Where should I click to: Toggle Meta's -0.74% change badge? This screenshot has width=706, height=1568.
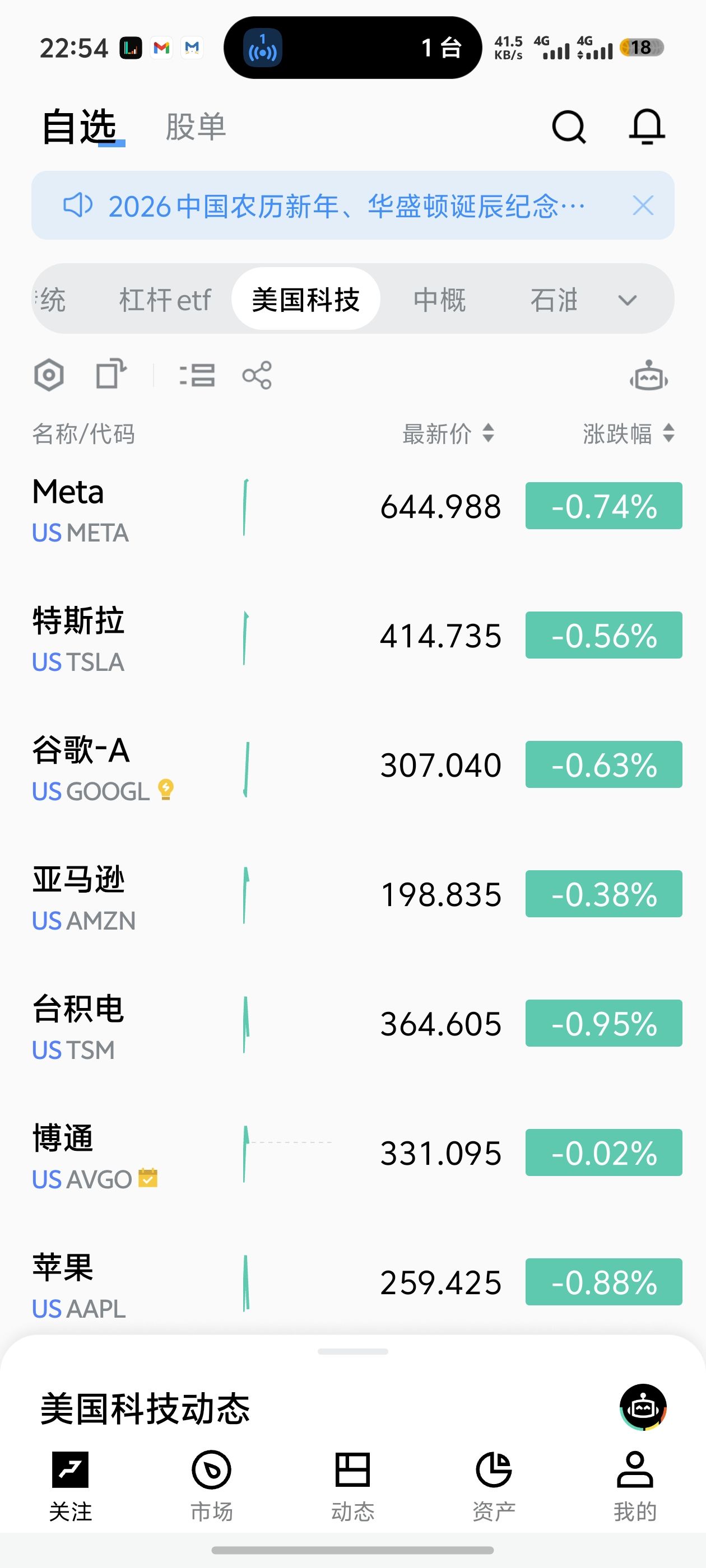tap(603, 506)
